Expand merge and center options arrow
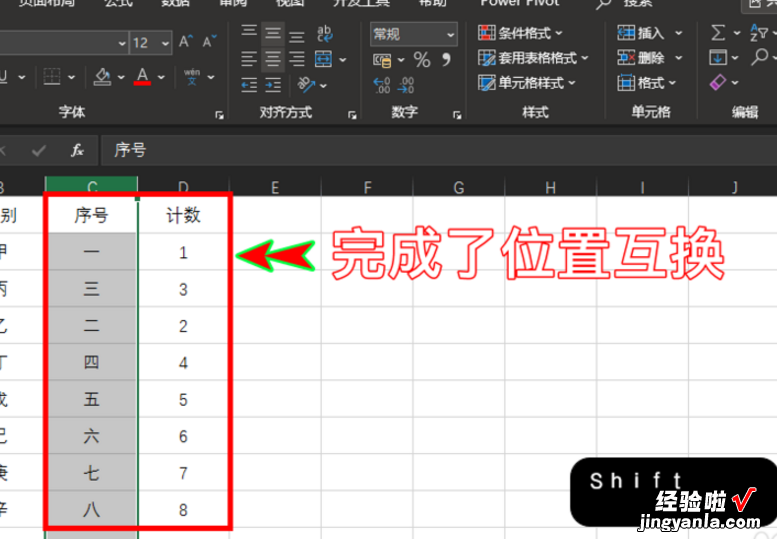The image size is (777, 539). [342, 60]
